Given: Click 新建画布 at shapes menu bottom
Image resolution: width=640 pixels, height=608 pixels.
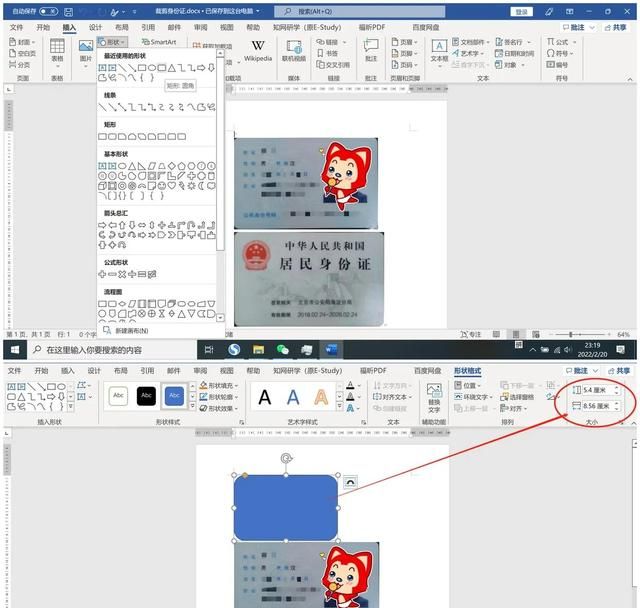Looking at the screenshot, I should pyautogui.click(x=130, y=330).
